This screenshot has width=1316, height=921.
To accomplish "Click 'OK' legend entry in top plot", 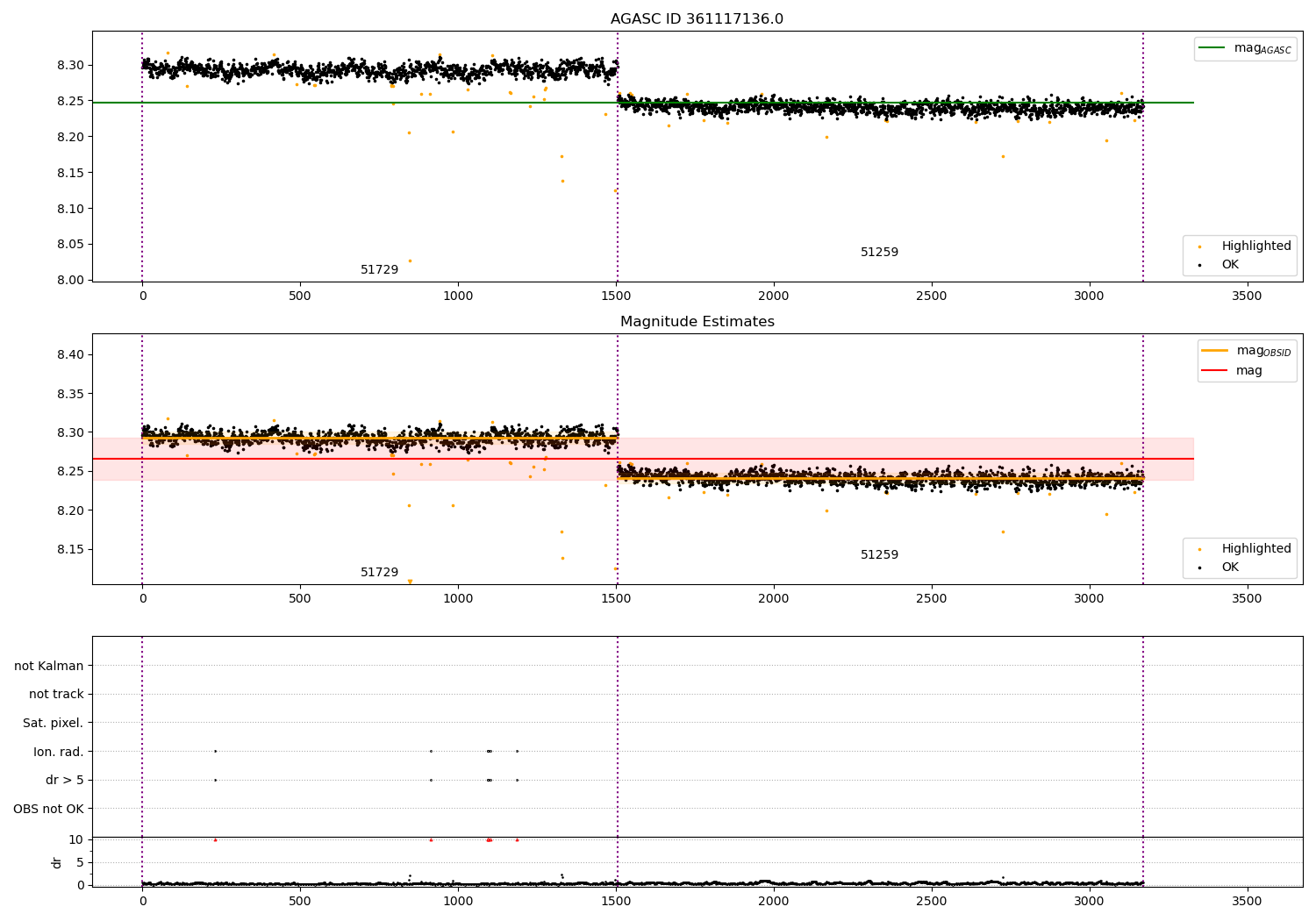I will tap(1230, 264).
